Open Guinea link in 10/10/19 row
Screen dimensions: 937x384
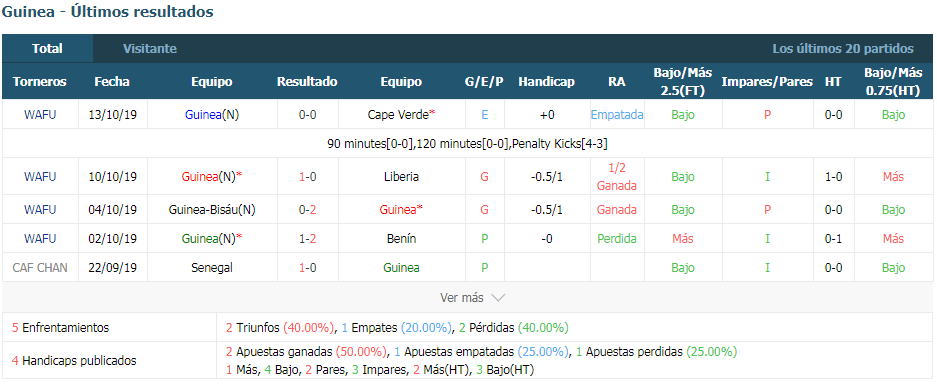pos(201,177)
